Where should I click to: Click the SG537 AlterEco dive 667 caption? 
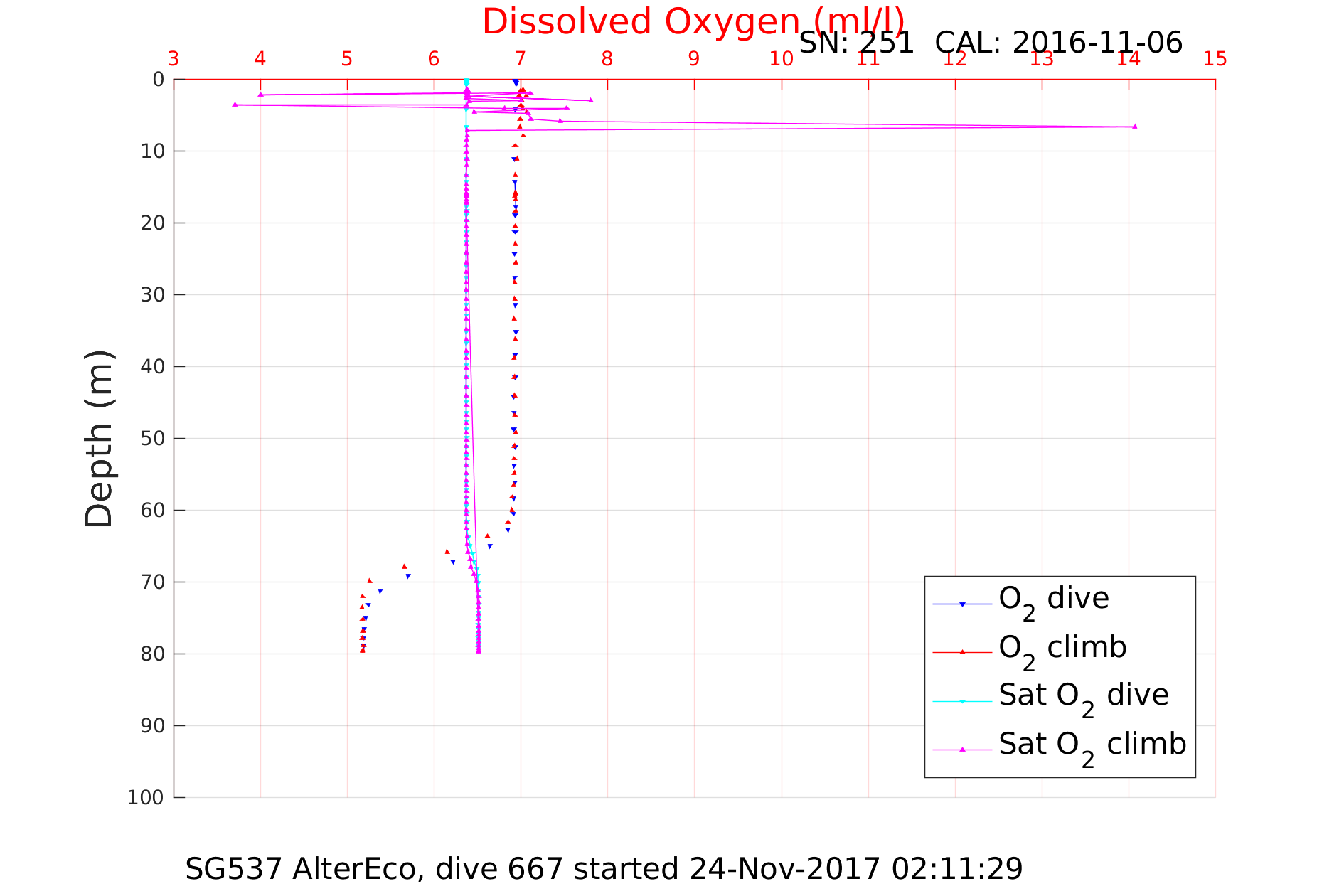(x=604, y=869)
